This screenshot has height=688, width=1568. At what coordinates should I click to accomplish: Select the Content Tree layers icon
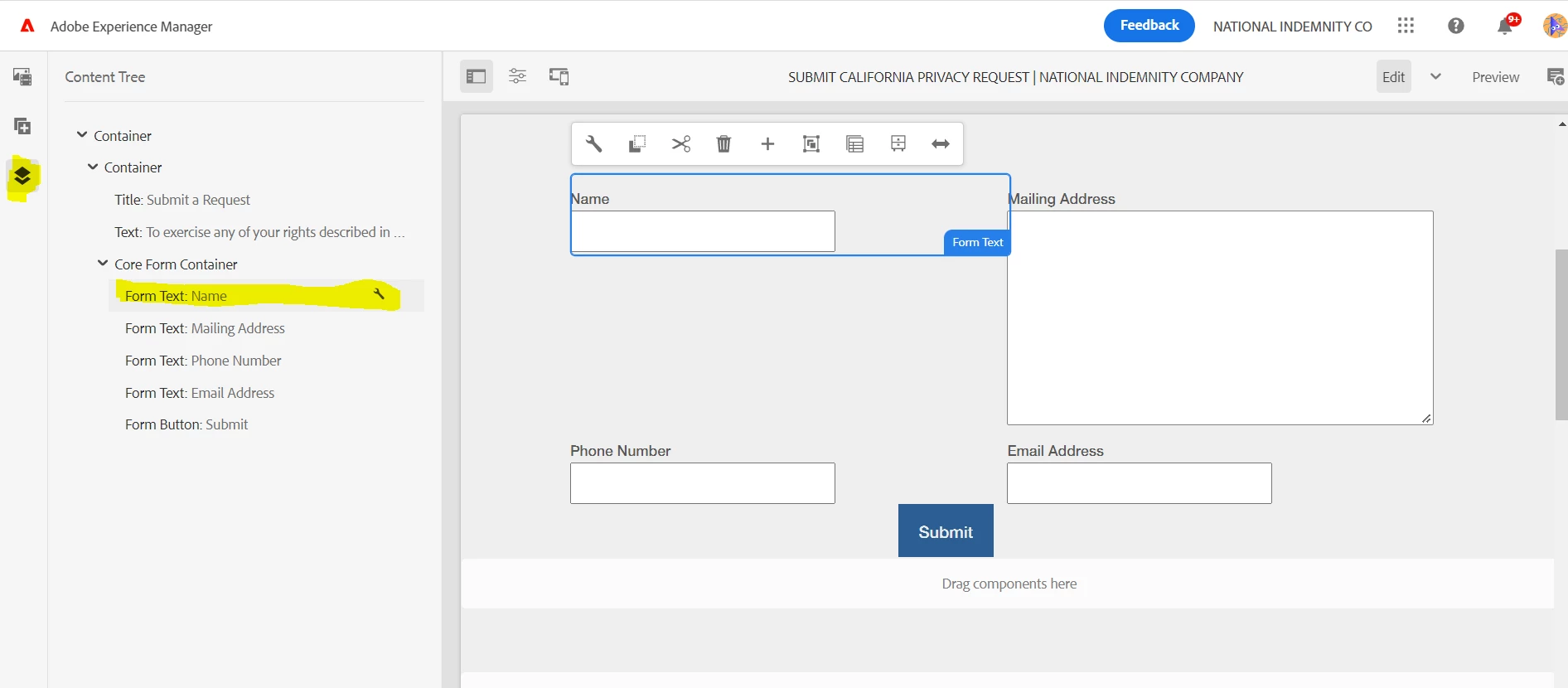[x=22, y=176]
